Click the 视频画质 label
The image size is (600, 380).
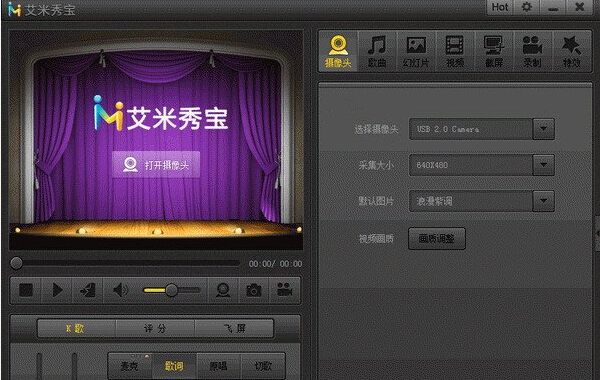[x=376, y=239]
